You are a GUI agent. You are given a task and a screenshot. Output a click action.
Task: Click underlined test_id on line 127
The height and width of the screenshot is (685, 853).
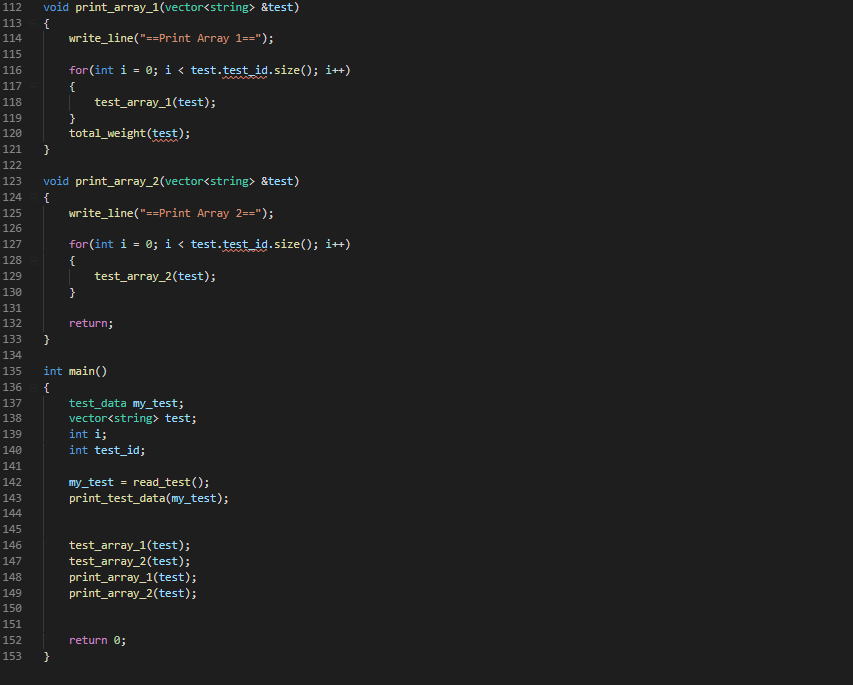point(245,244)
